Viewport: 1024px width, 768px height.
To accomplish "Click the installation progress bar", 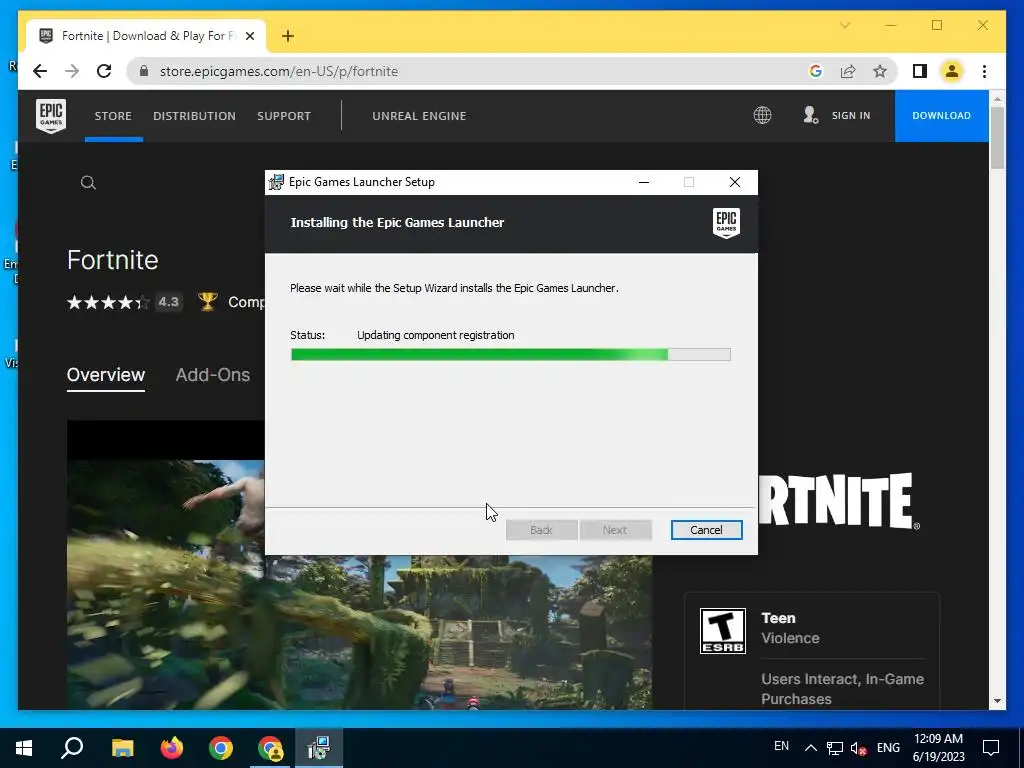I will [x=511, y=355].
